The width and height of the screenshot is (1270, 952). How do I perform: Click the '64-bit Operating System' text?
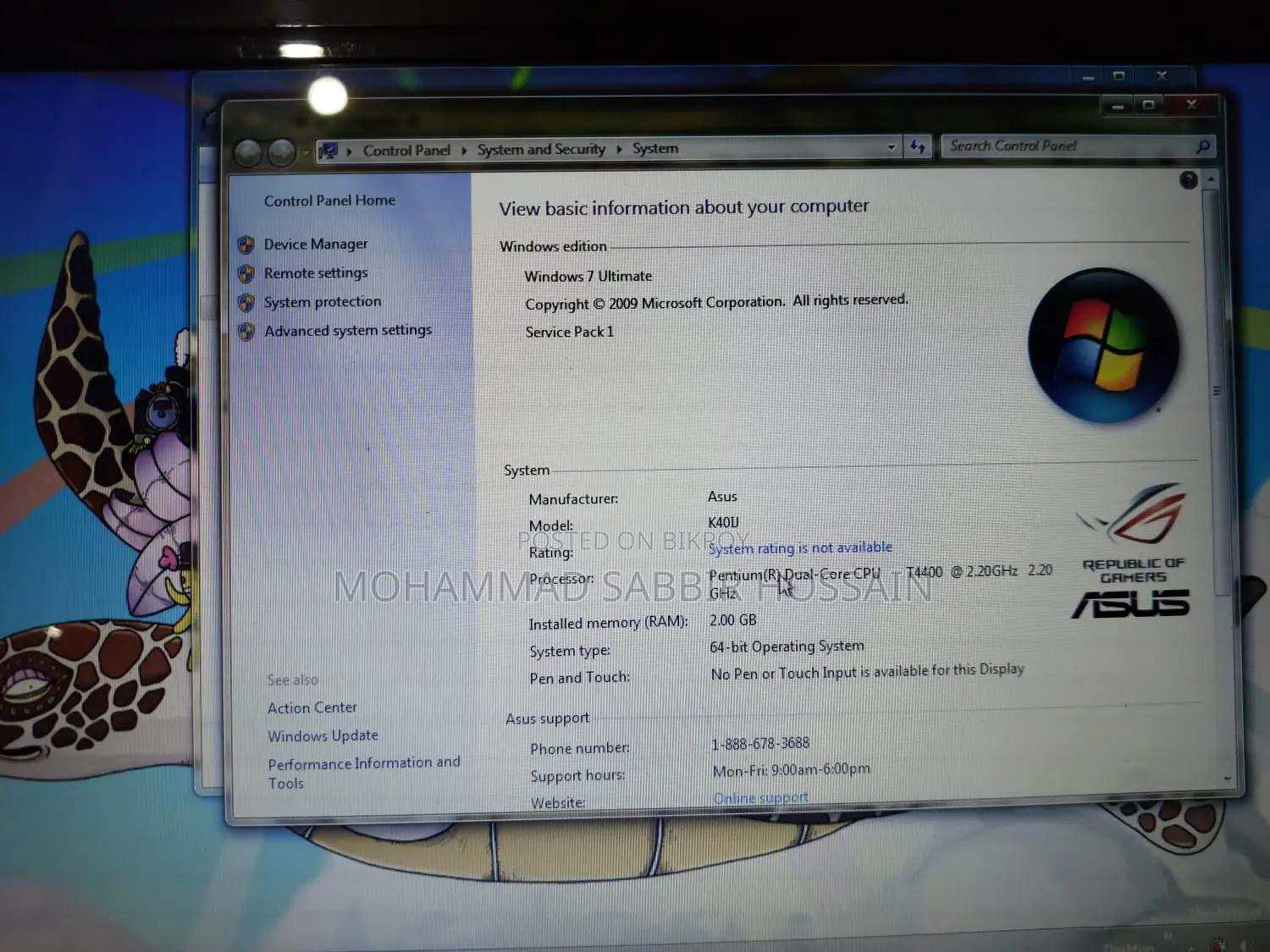point(787,647)
